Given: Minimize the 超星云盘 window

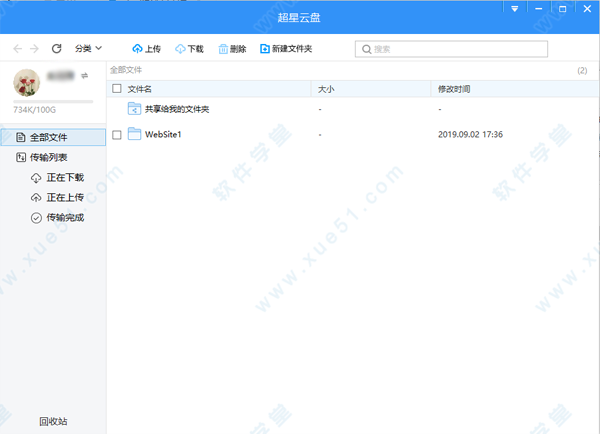Looking at the screenshot, I should click(x=539, y=9).
